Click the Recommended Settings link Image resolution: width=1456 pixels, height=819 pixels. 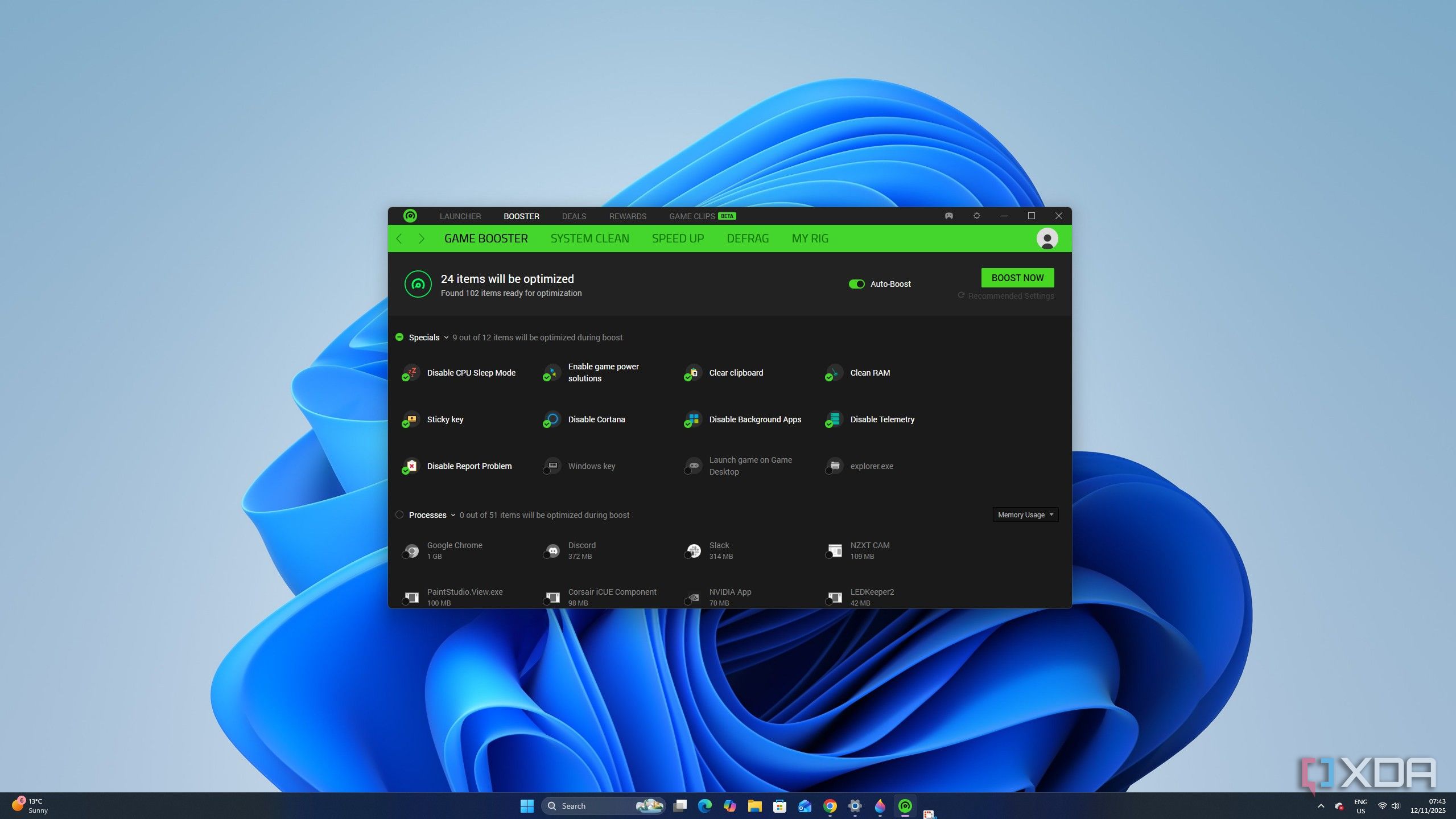point(1010,296)
